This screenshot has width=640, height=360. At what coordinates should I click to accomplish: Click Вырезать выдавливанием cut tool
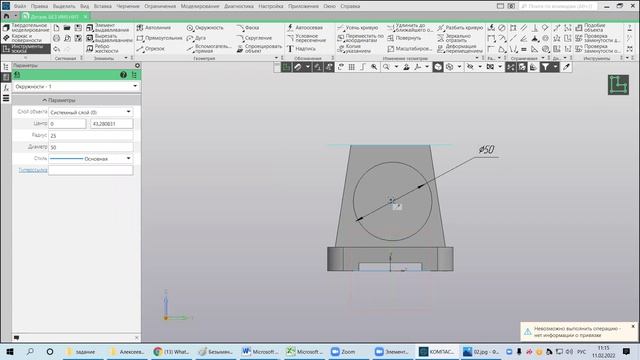(109, 38)
